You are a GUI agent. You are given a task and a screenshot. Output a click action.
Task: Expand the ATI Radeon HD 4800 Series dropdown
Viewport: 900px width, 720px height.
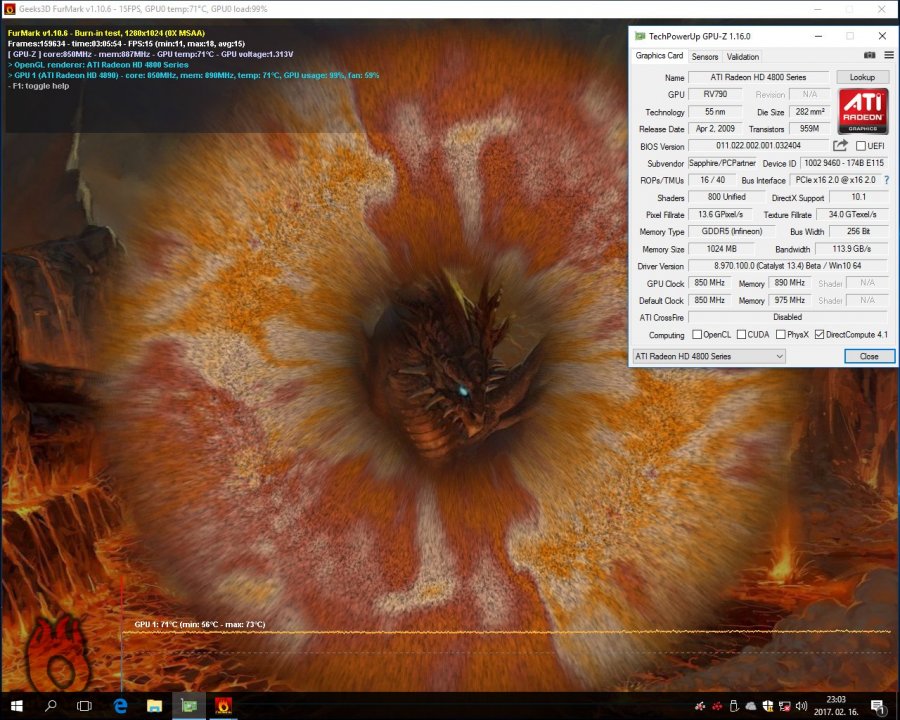click(x=709, y=357)
